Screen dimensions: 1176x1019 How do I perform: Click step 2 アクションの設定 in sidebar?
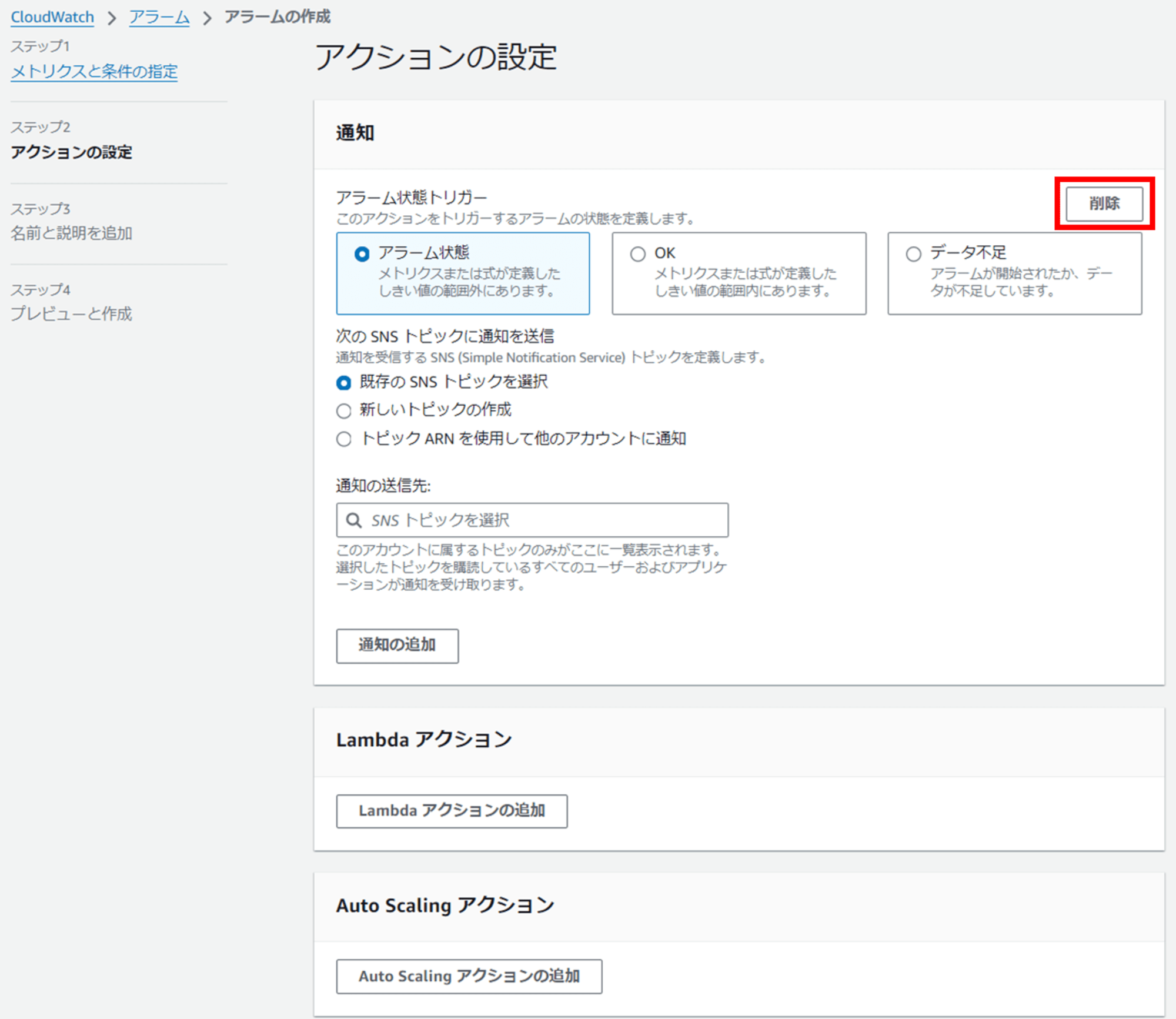[x=71, y=152]
